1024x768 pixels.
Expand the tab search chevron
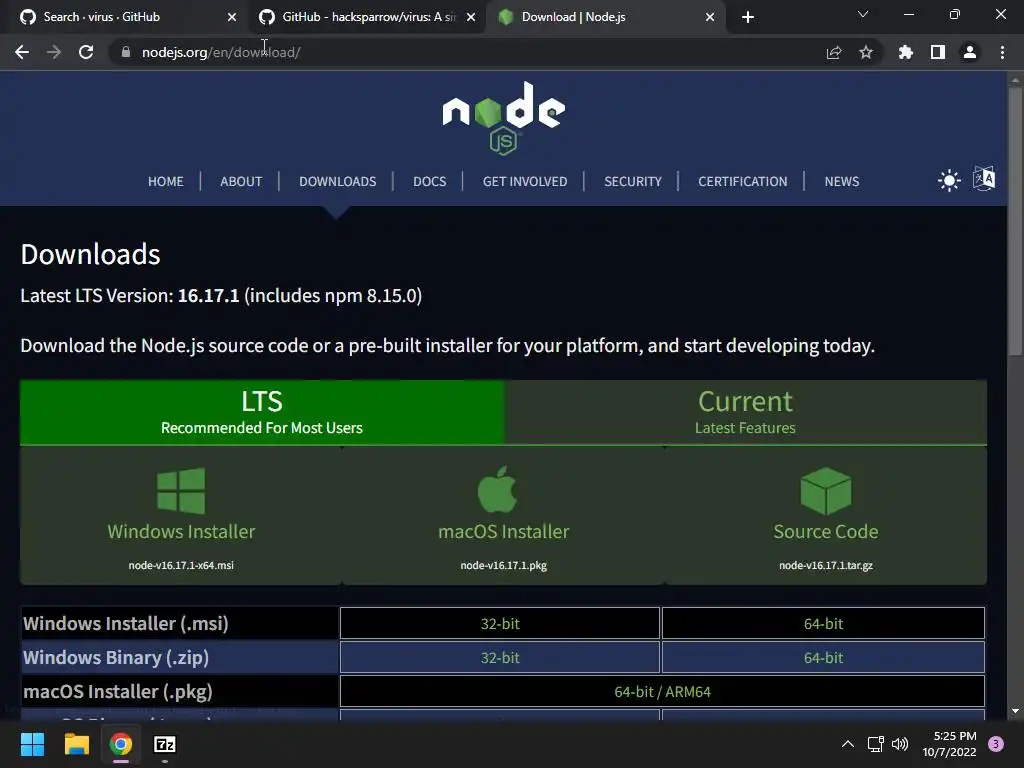863,14
